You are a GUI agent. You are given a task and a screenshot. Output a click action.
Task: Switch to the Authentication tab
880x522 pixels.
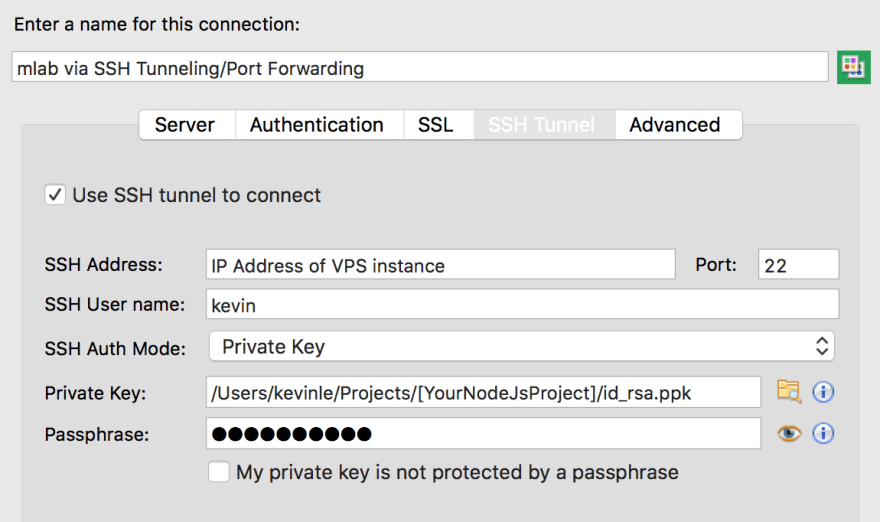coord(317,125)
